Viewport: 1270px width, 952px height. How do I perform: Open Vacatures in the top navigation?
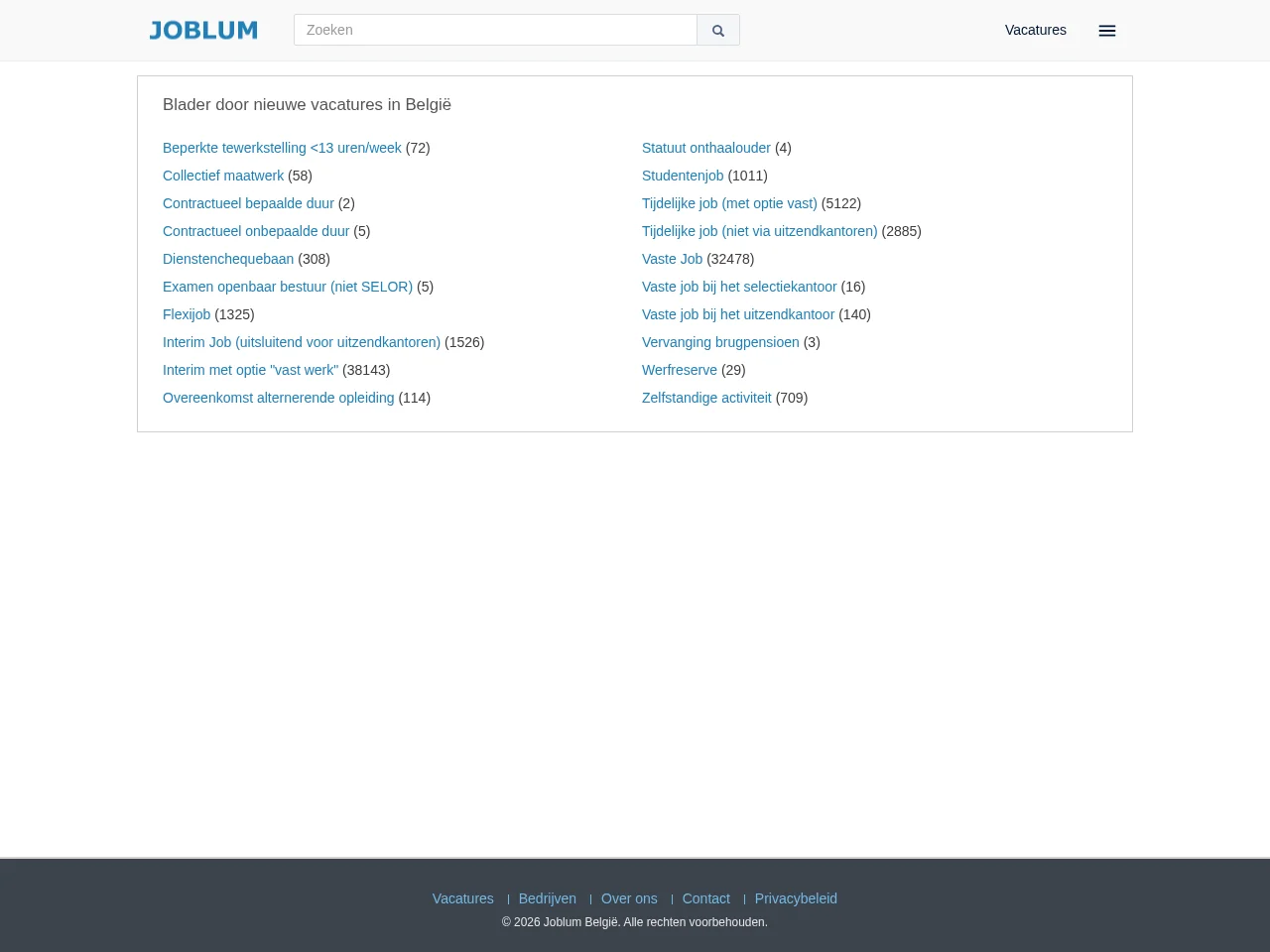click(1036, 30)
